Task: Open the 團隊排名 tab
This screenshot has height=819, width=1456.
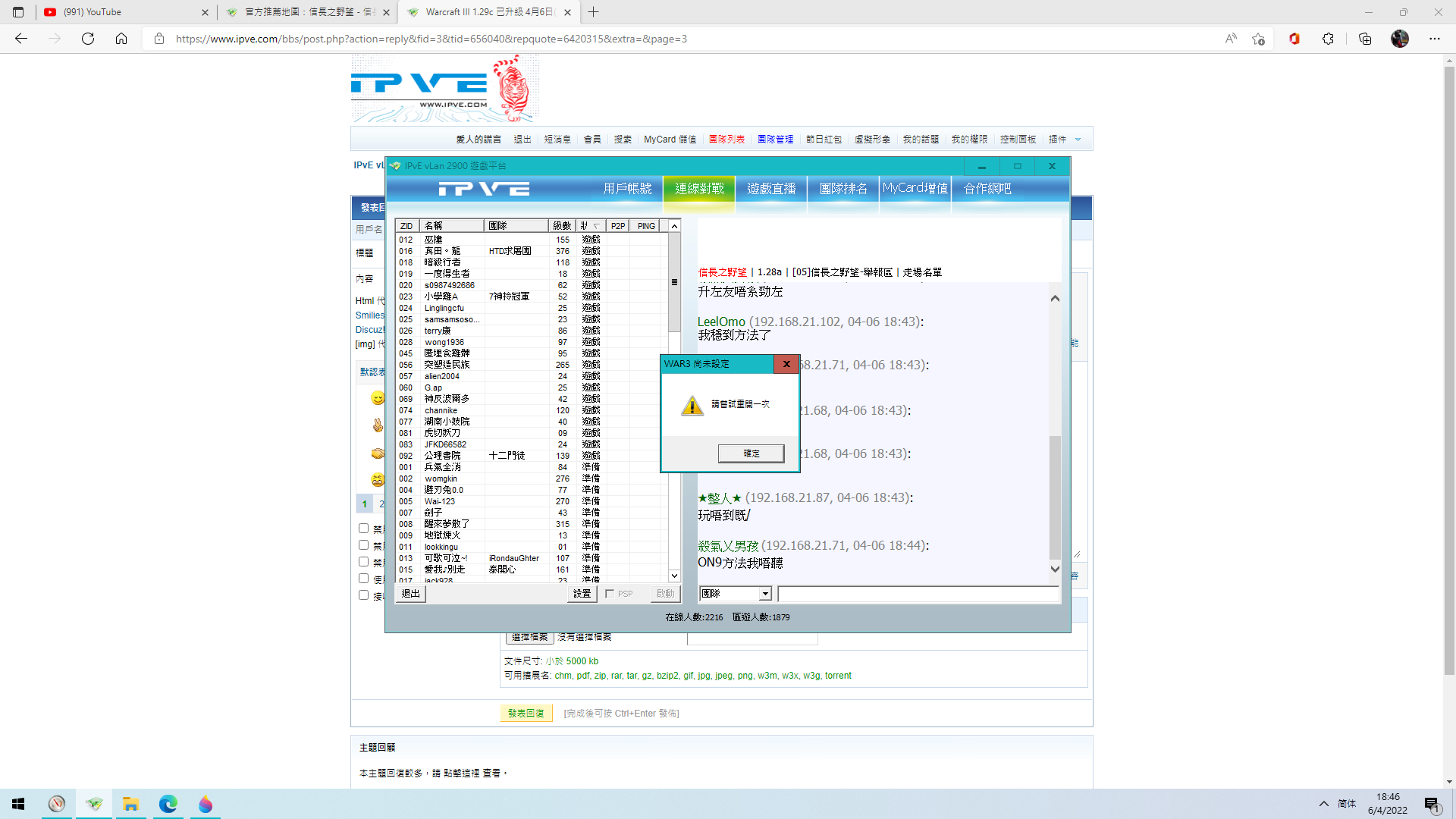Action: [843, 189]
